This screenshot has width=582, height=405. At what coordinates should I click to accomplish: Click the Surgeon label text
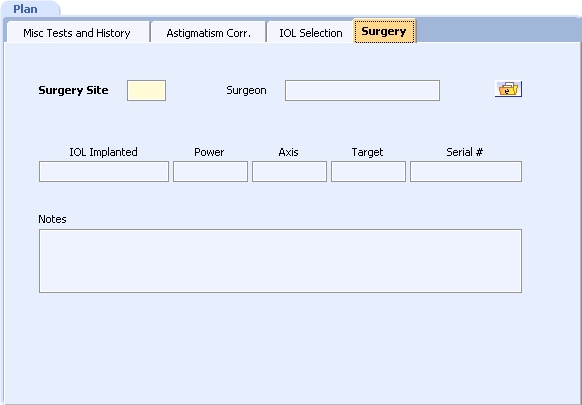246,90
